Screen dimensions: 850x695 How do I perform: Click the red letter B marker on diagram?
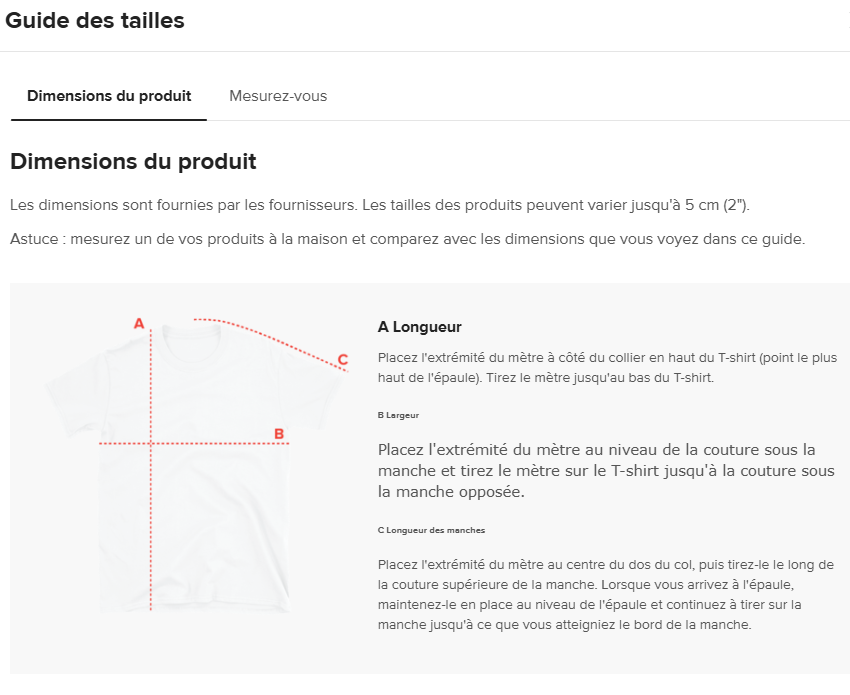(x=279, y=434)
